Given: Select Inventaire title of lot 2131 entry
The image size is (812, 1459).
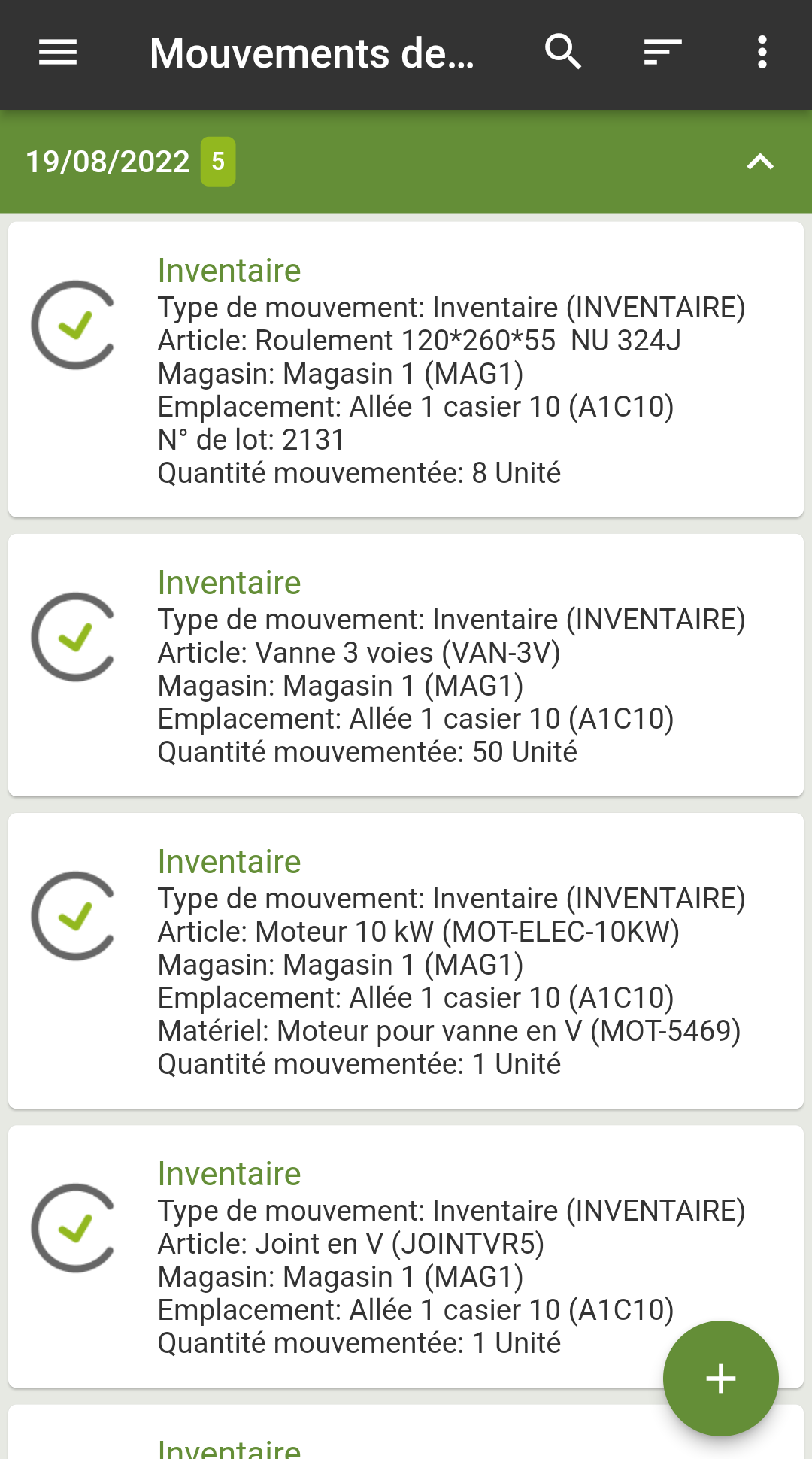Looking at the screenshot, I should (229, 271).
